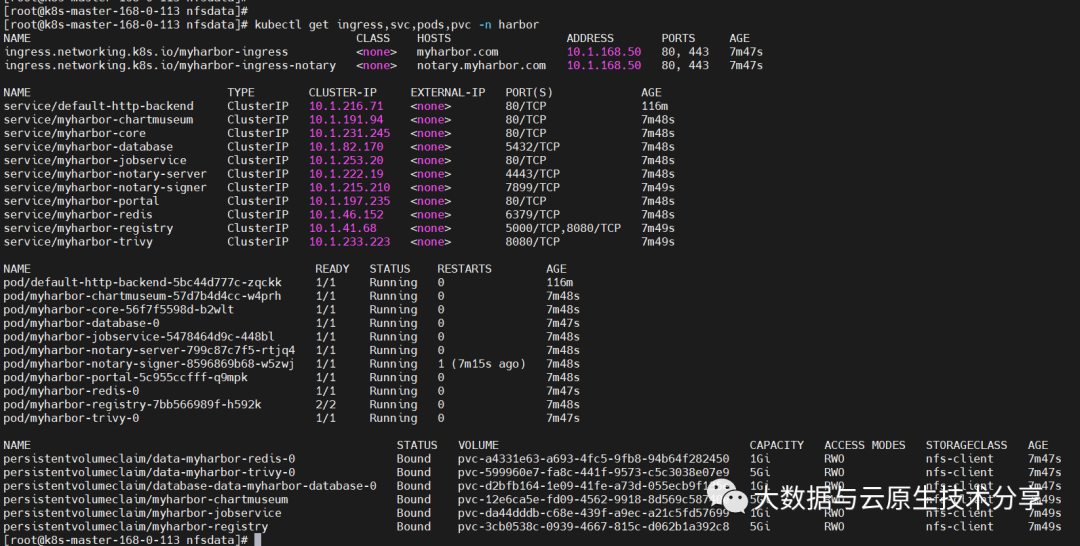
Task: Click cluster IP 10.1.41.68
Action: (x=342, y=228)
